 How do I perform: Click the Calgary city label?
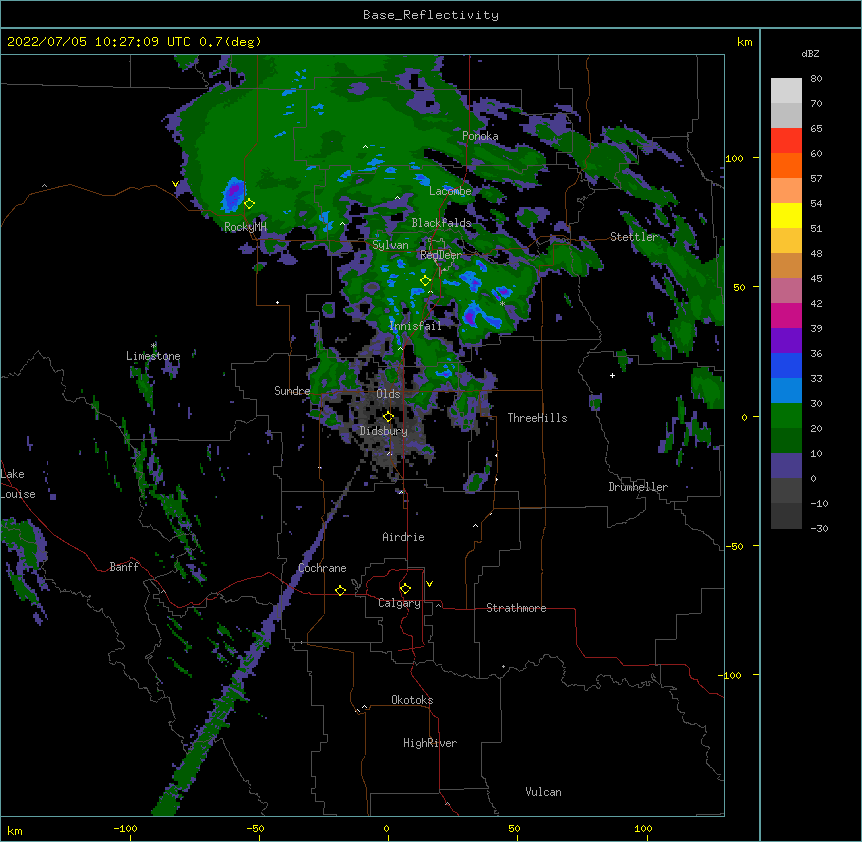point(400,603)
